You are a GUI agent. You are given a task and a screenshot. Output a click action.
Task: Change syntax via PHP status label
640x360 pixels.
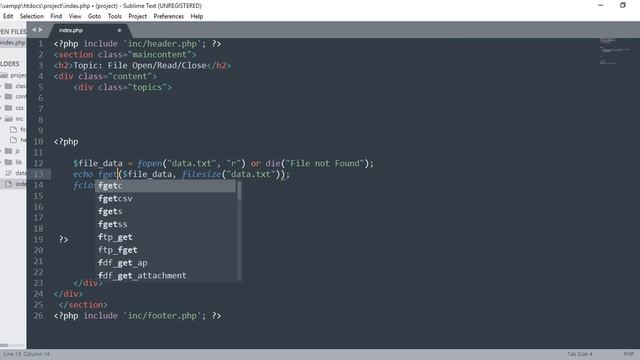(629, 354)
